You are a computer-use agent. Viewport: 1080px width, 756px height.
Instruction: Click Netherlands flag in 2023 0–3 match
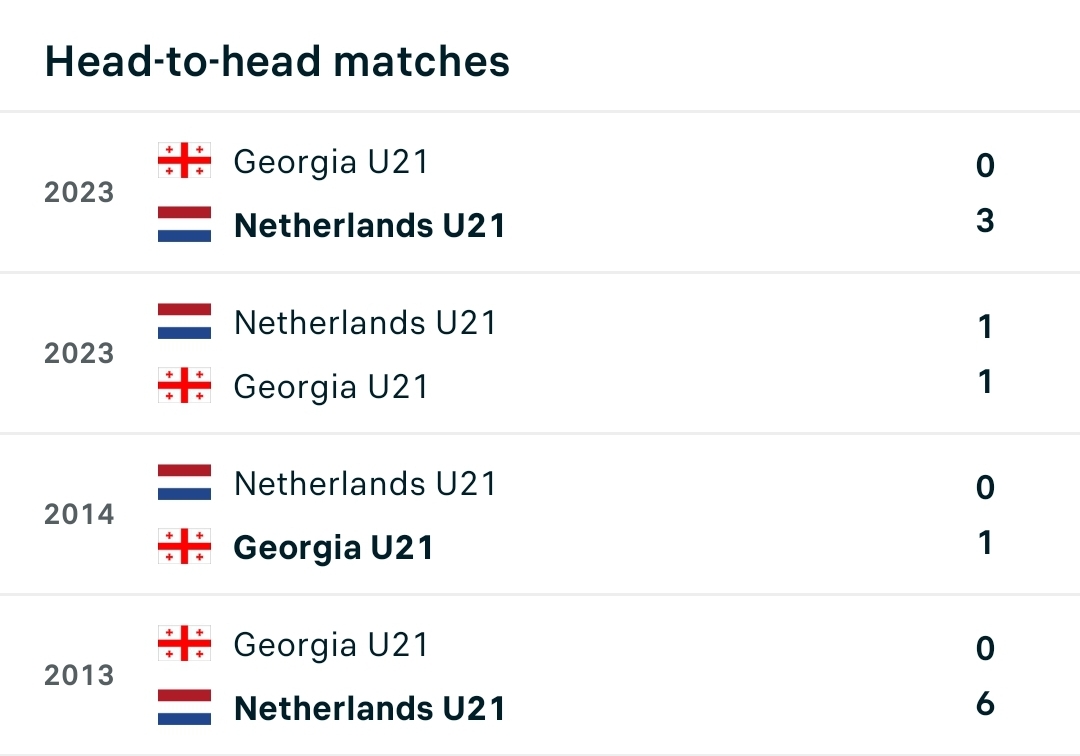point(184,225)
